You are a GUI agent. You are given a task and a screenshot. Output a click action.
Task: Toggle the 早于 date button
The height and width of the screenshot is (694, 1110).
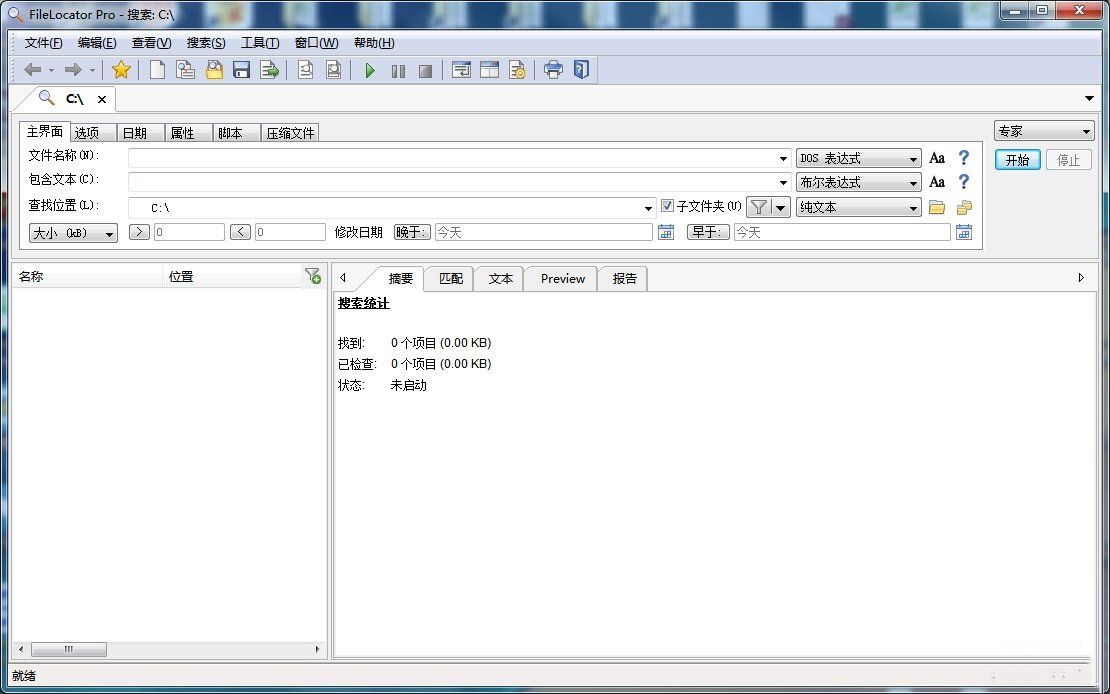pyautogui.click(x=708, y=232)
